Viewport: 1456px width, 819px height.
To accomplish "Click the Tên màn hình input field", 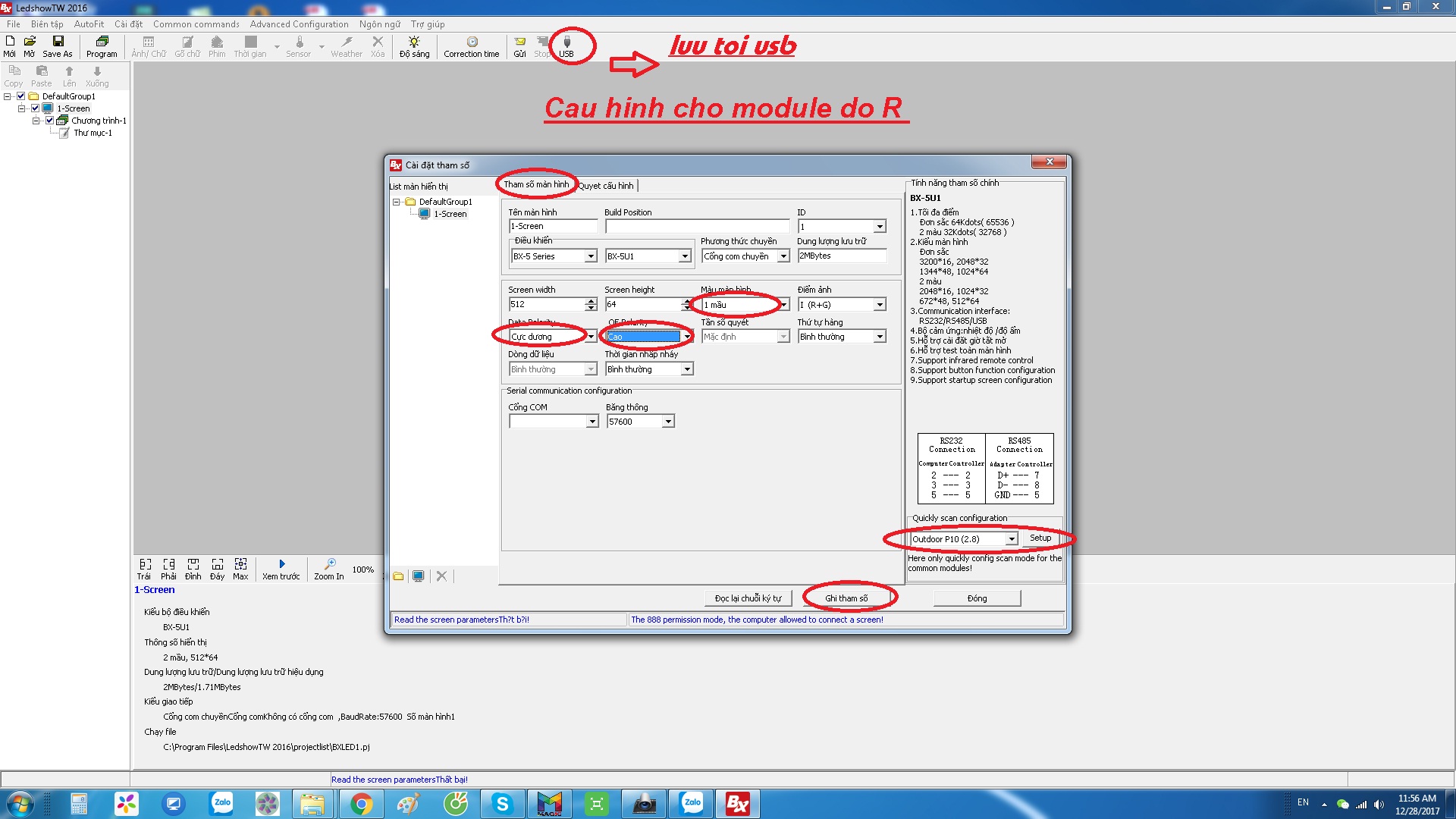I will click(x=554, y=226).
